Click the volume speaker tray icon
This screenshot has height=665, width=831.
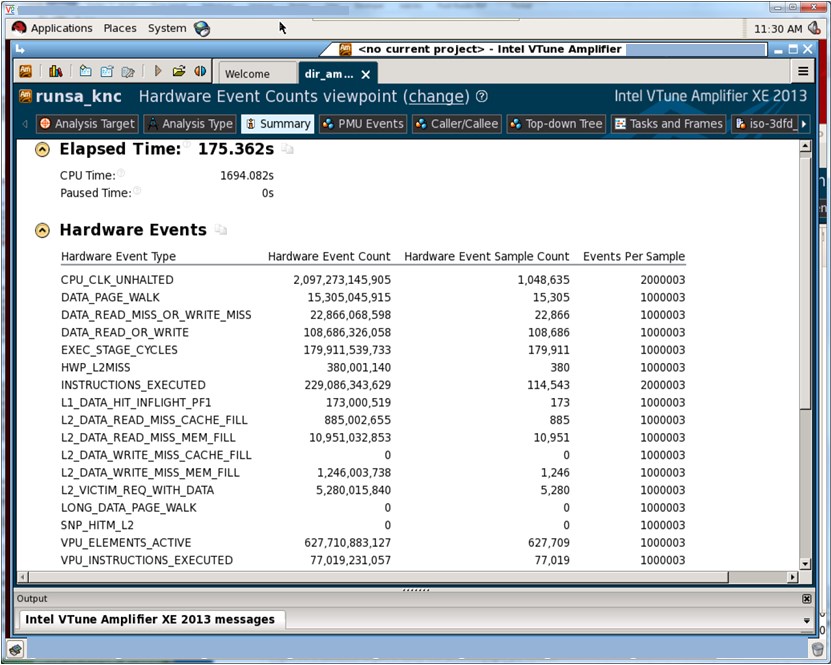[x=814, y=28]
